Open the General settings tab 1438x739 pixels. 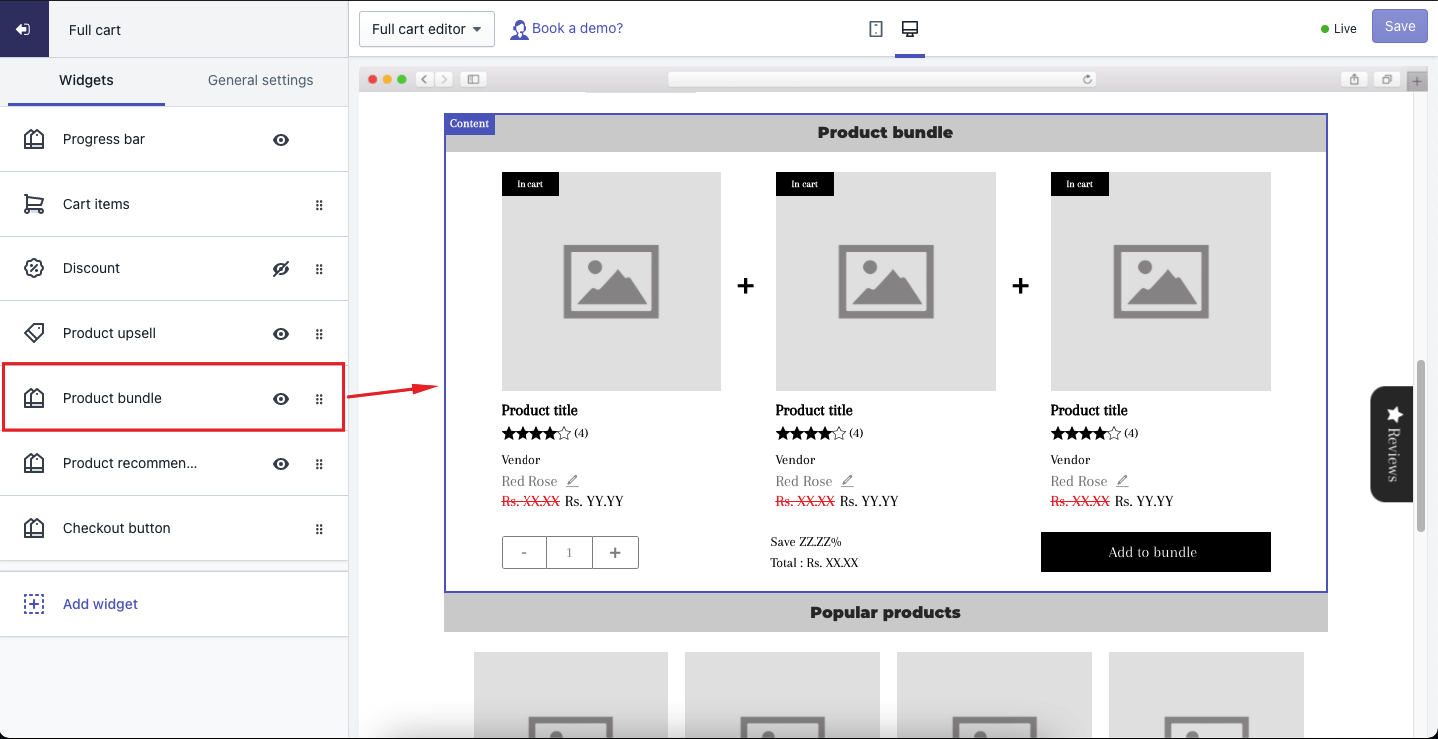[x=260, y=80]
